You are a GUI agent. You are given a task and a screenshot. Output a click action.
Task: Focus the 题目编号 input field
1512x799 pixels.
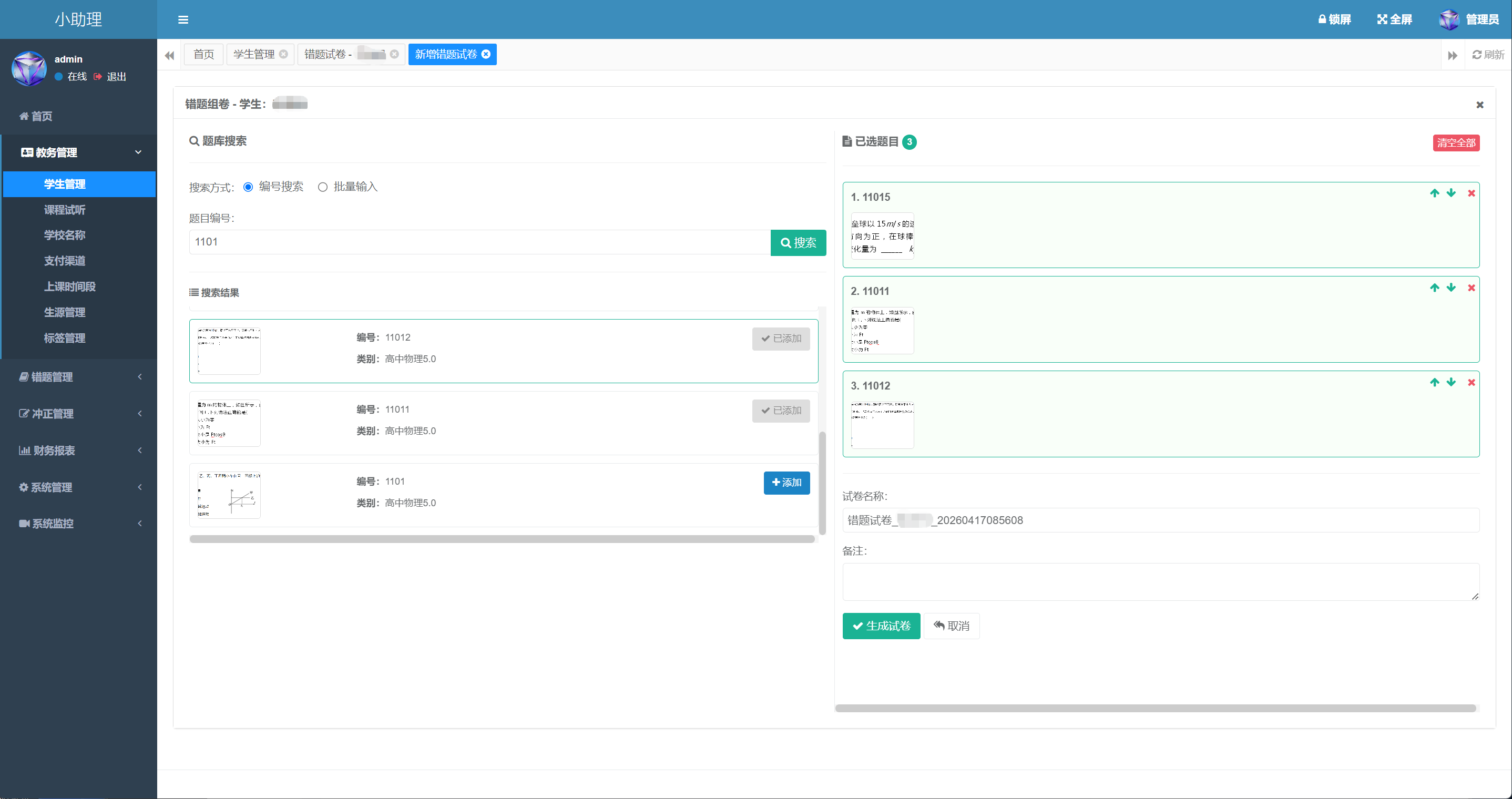point(479,242)
